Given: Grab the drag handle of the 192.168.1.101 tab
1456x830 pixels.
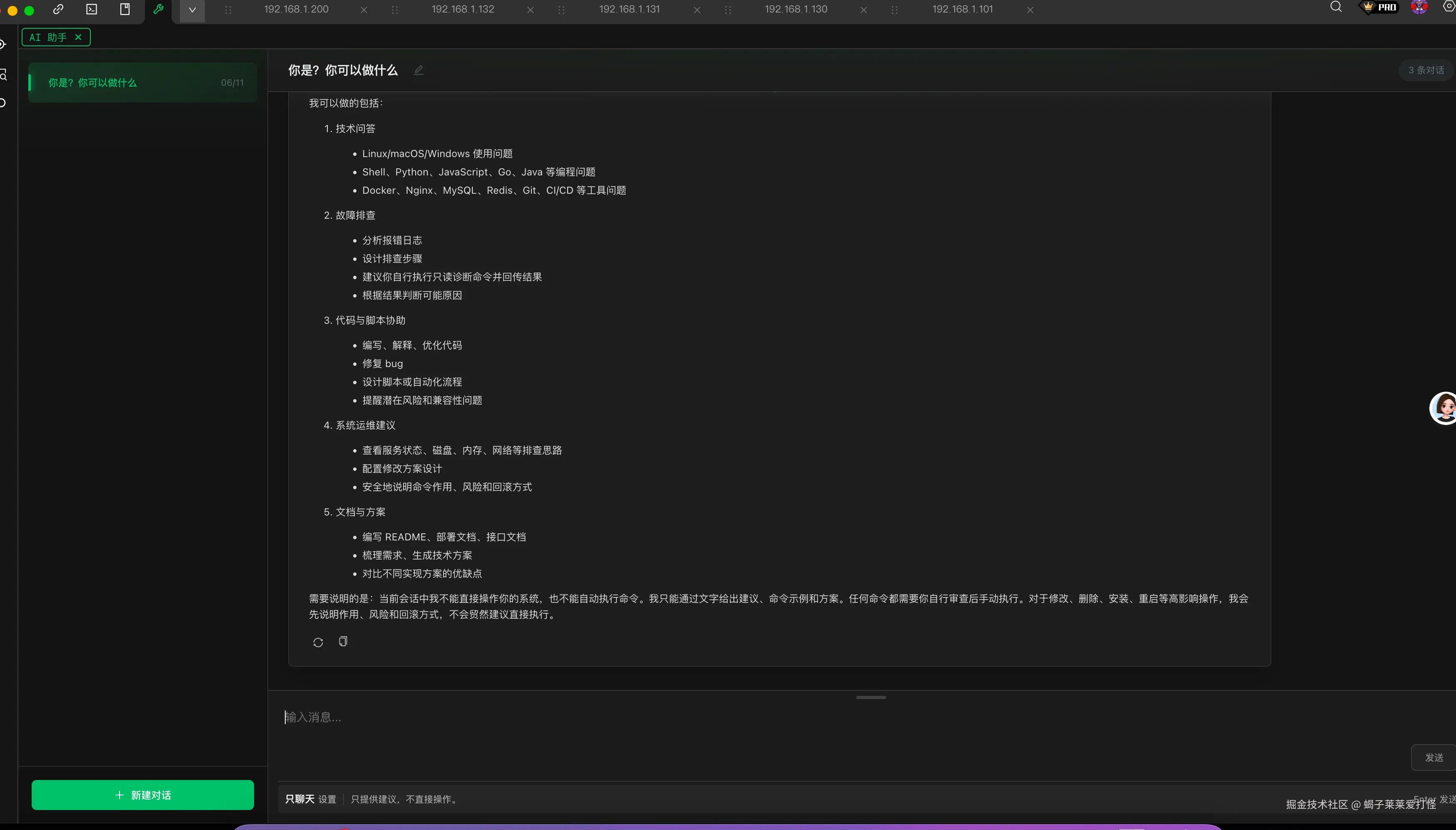Looking at the screenshot, I should [894, 10].
